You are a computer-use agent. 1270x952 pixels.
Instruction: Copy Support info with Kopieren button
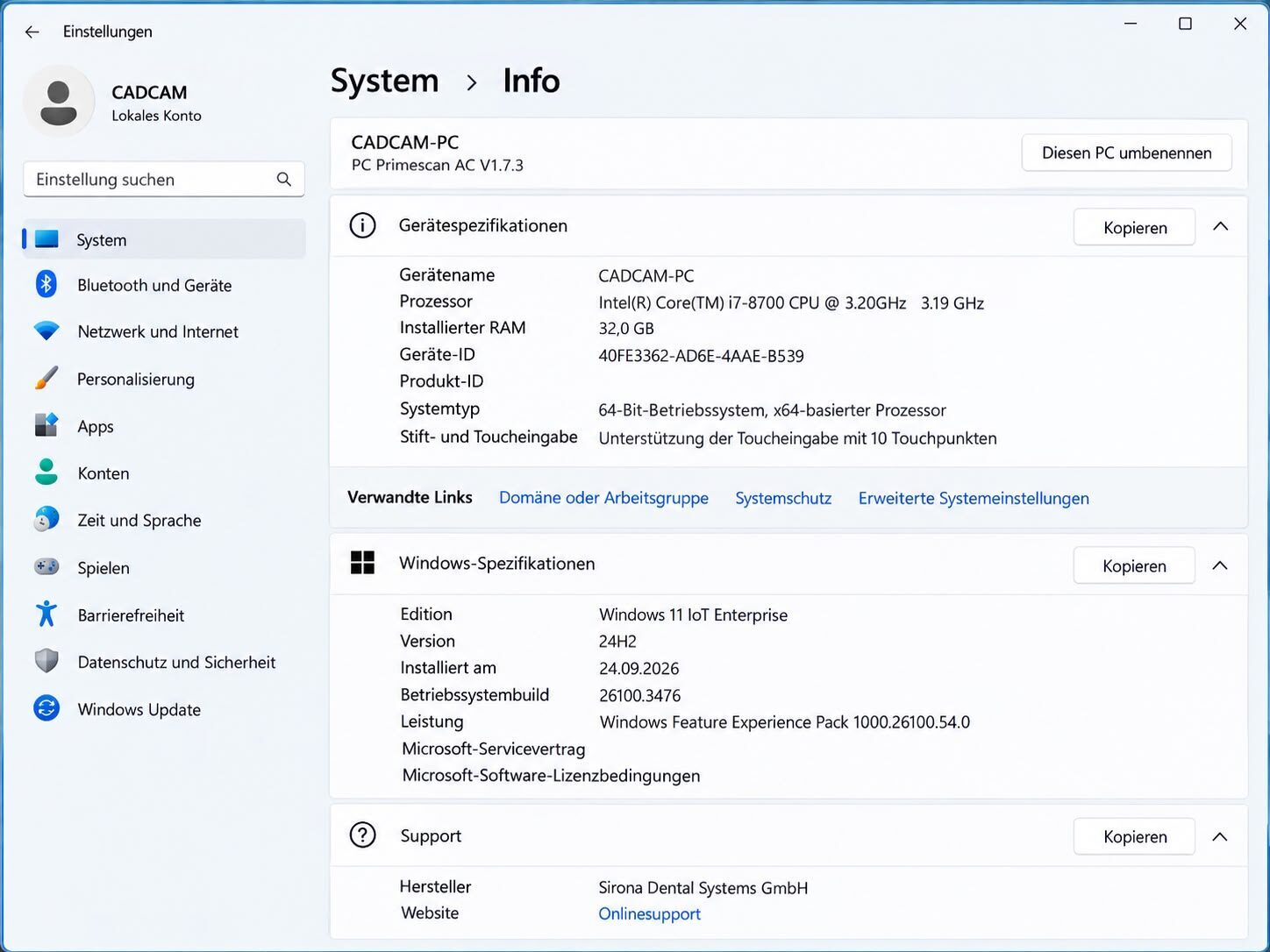[x=1135, y=837]
